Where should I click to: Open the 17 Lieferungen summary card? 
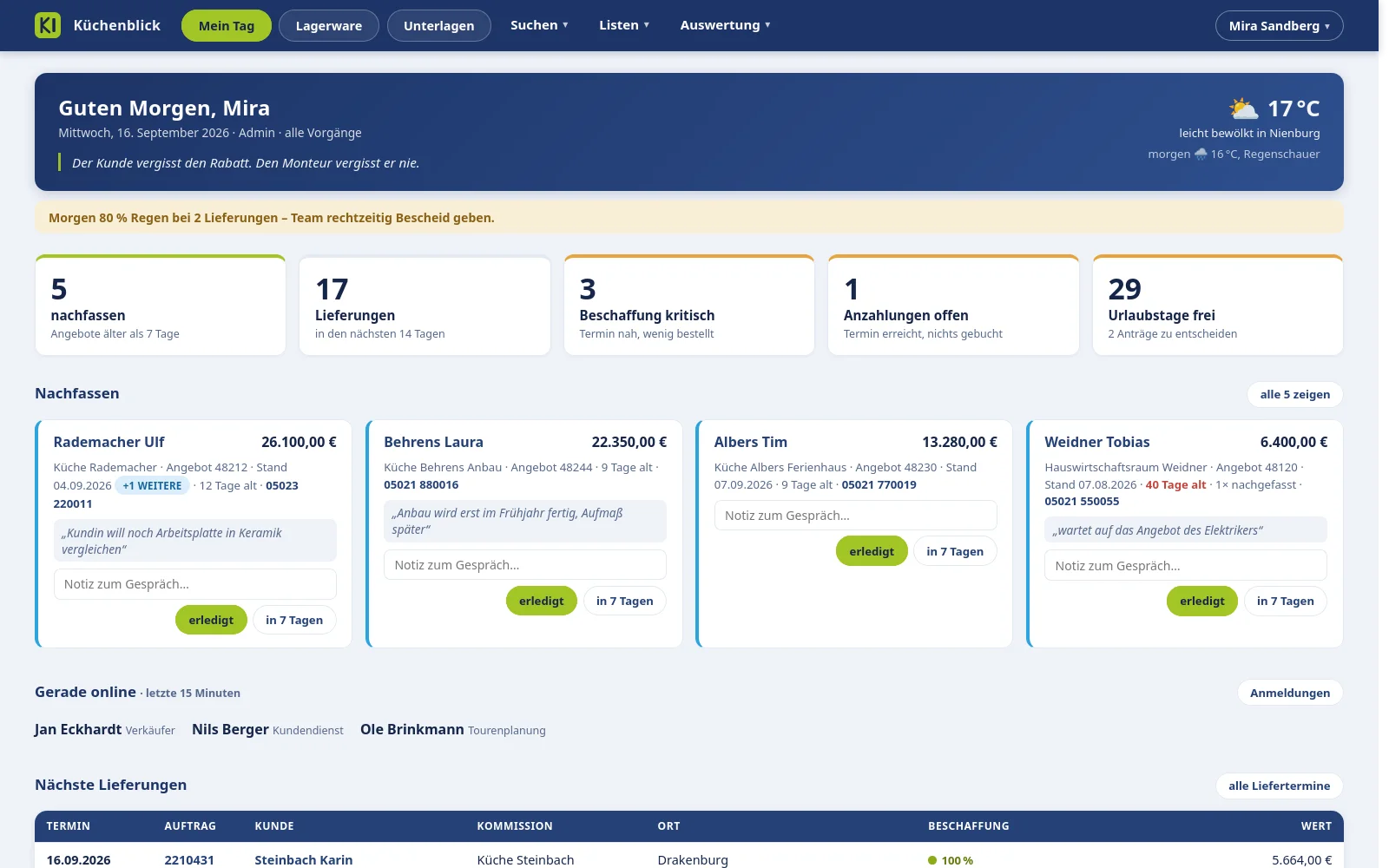click(x=425, y=306)
